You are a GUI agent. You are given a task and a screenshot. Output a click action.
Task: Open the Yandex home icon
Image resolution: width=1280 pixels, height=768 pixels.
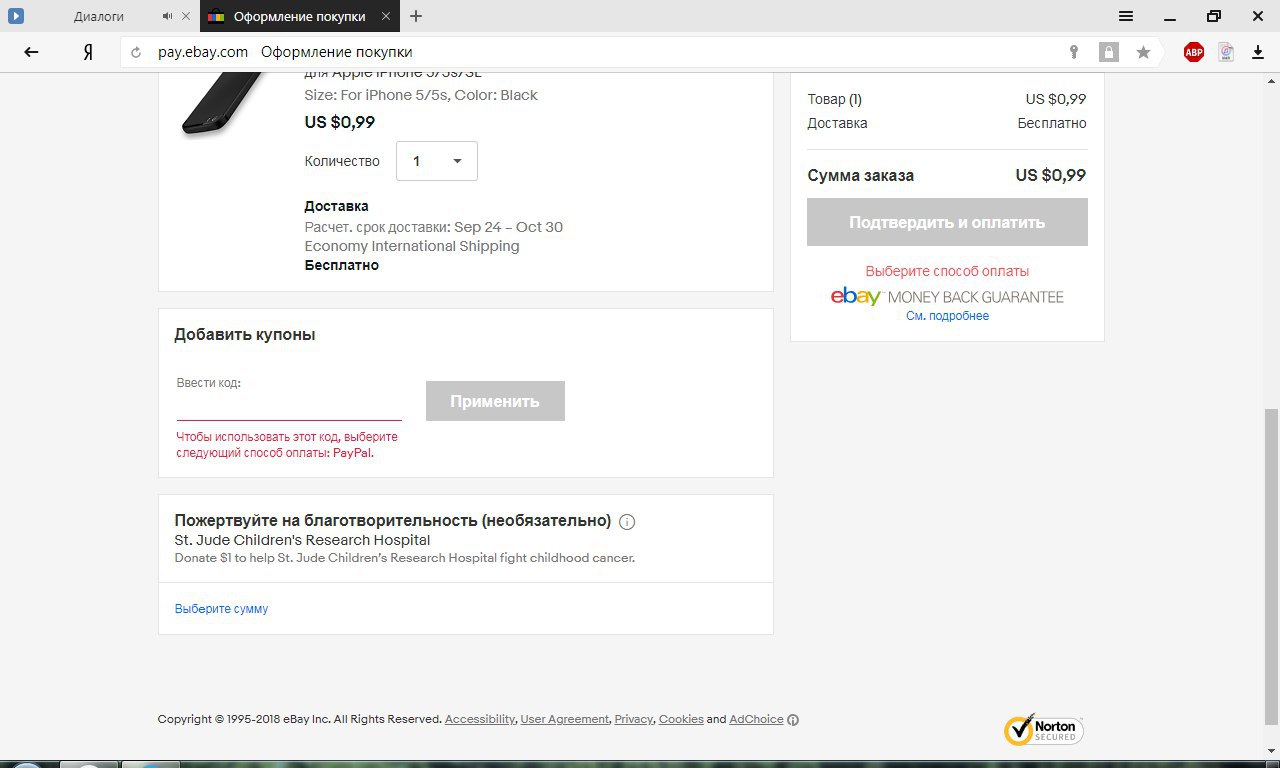coord(88,52)
